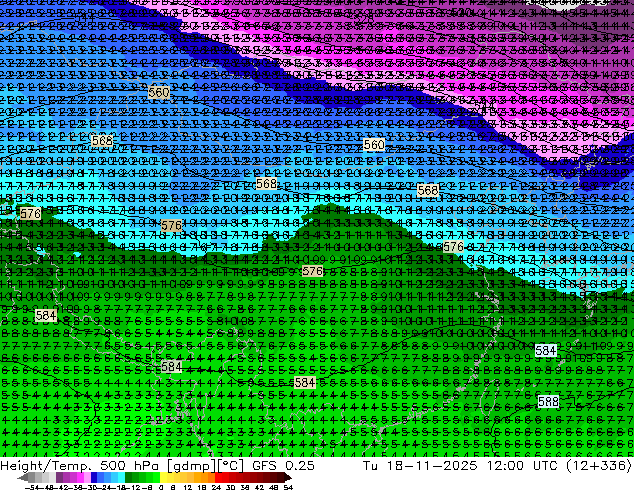The width and height of the screenshot is (634, 490).
Task: Click the leftmost 560 contour label
Action: click(159, 92)
